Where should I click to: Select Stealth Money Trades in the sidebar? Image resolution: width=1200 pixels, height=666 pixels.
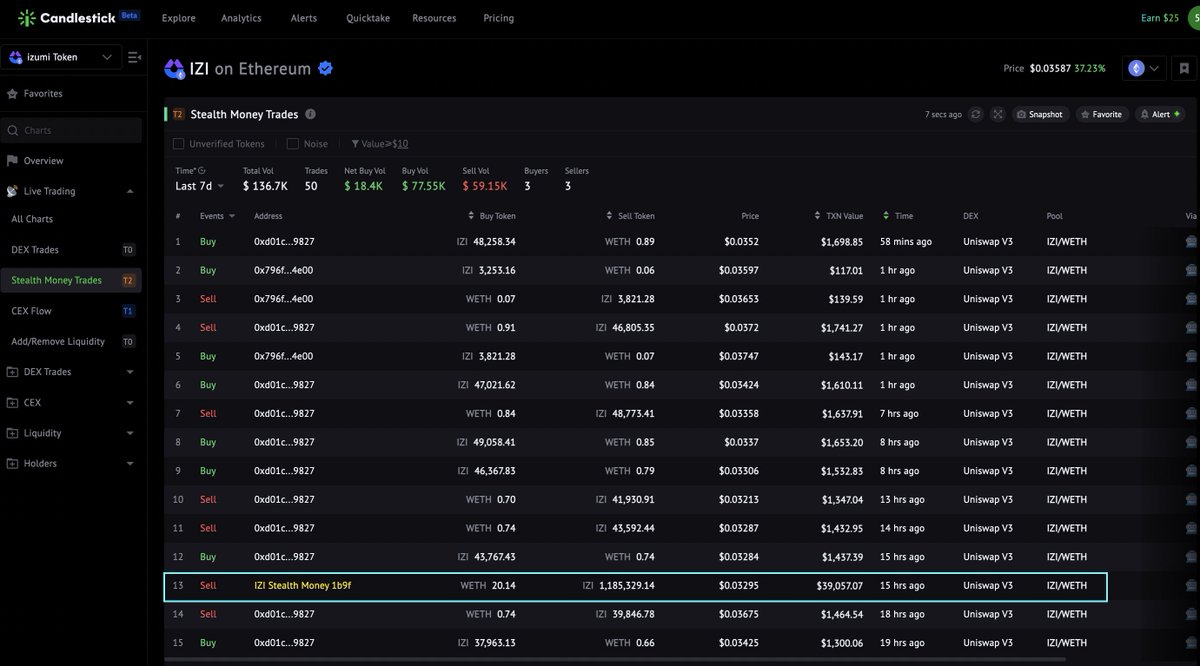tap(70, 281)
